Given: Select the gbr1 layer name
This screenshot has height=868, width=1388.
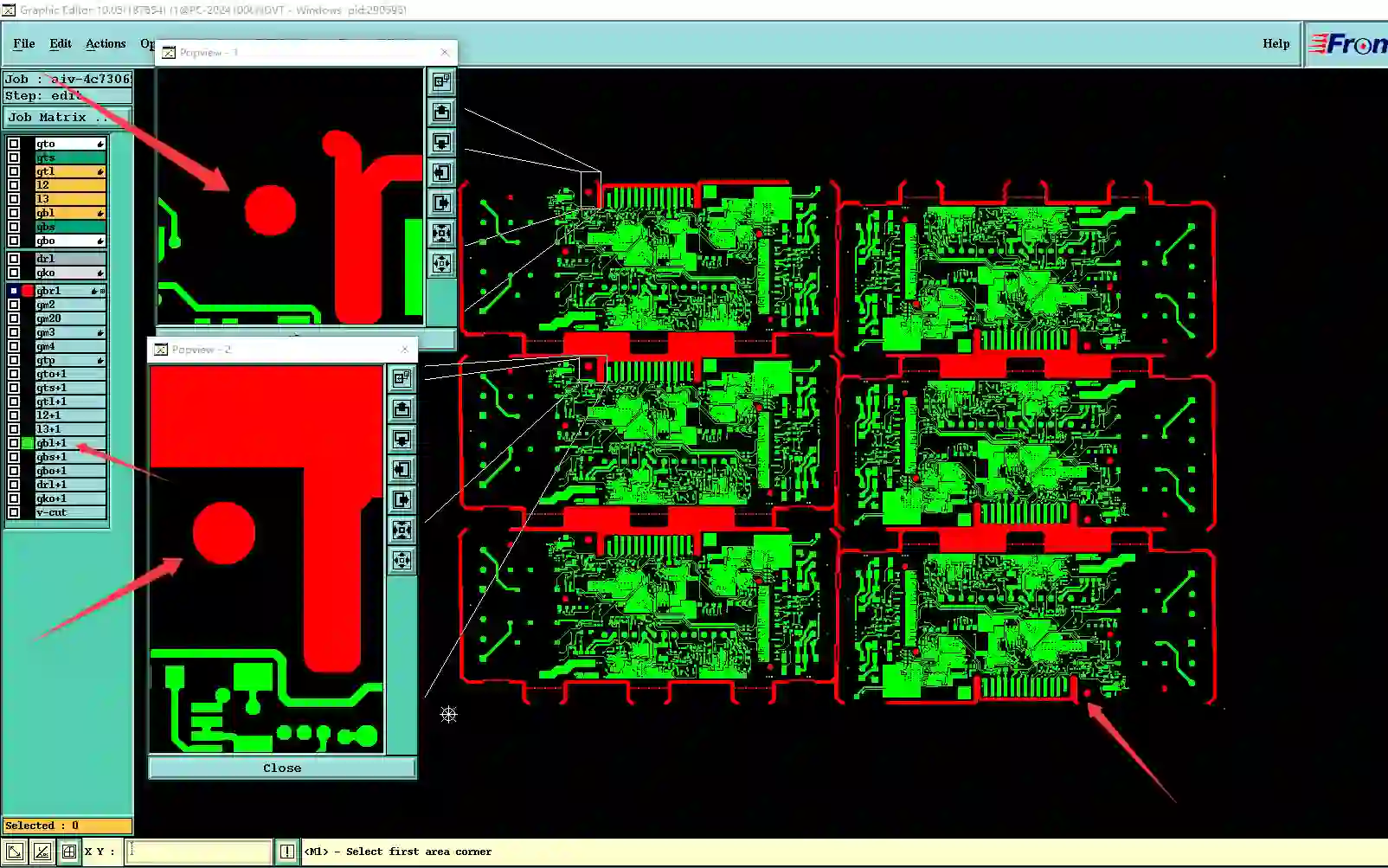Looking at the screenshot, I should (x=70, y=291).
